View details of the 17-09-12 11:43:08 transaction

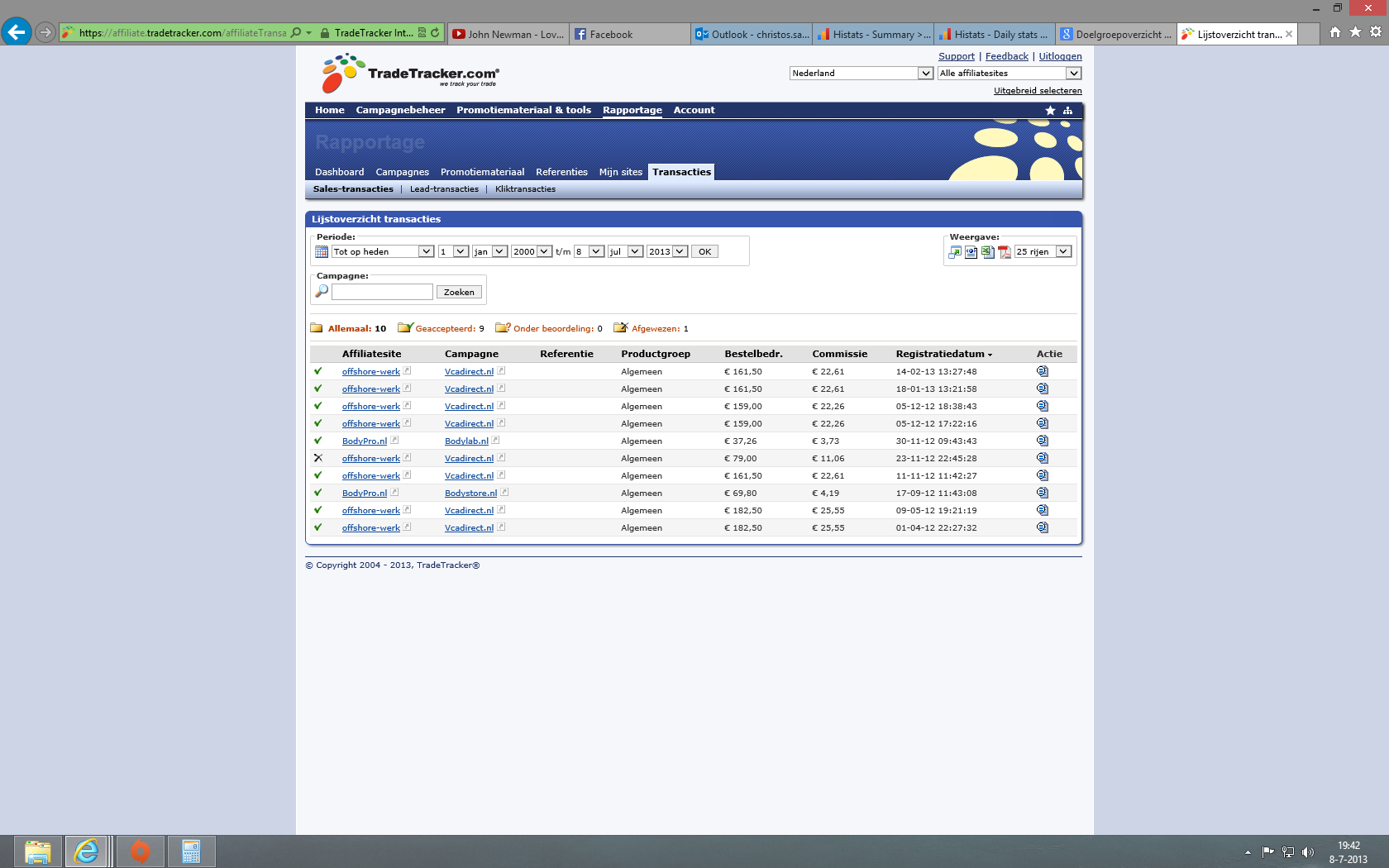(x=1043, y=493)
